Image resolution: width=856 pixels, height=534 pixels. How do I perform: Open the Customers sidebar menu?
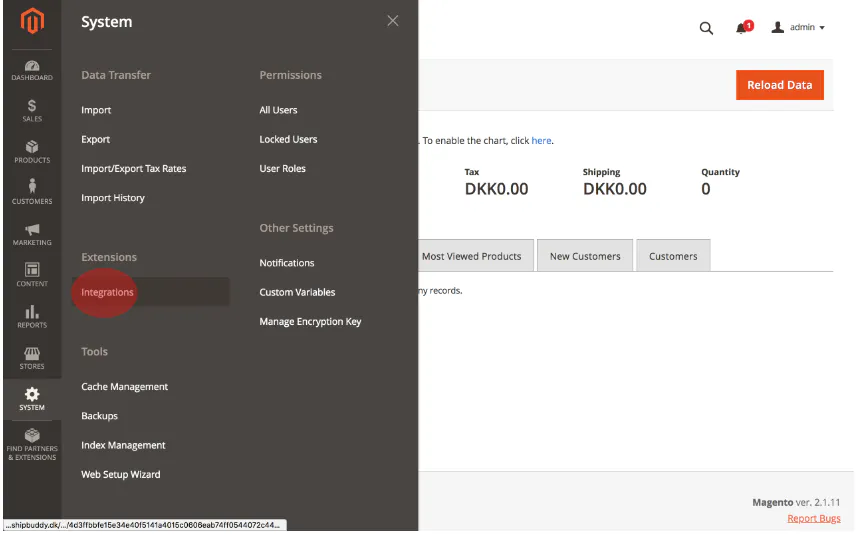(x=32, y=192)
